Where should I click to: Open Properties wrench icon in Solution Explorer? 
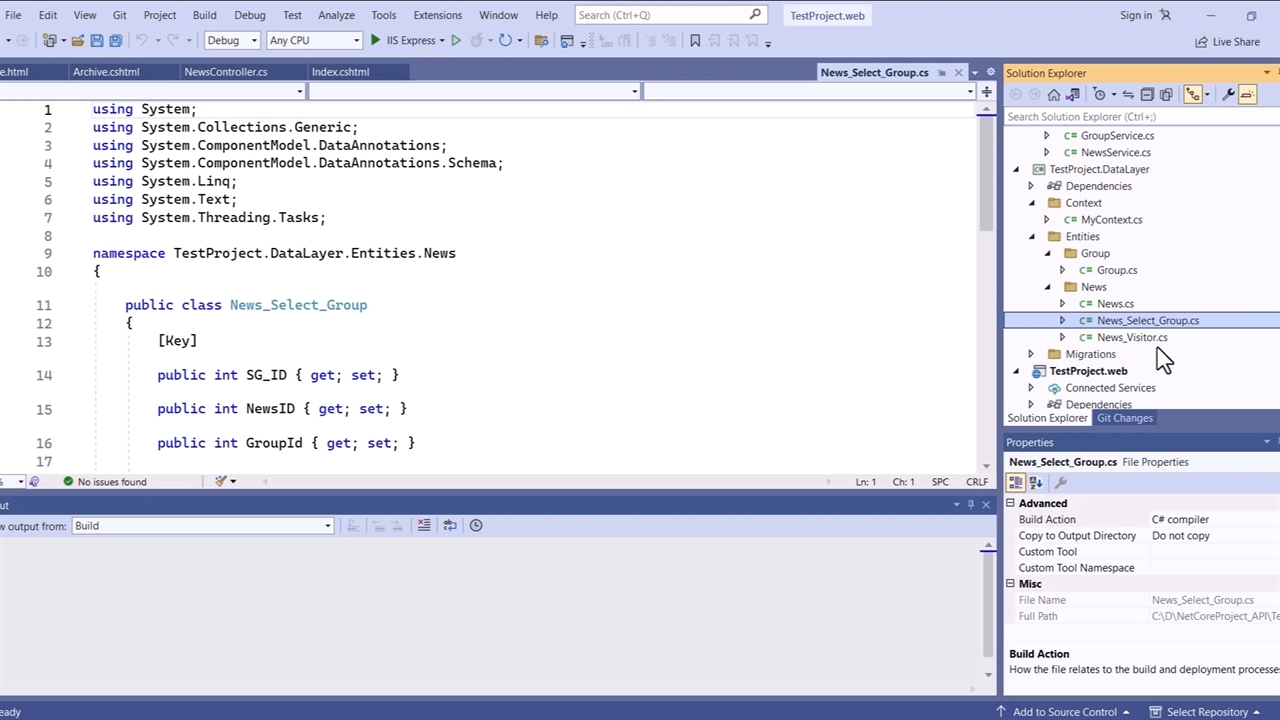click(x=1228, y=94)
